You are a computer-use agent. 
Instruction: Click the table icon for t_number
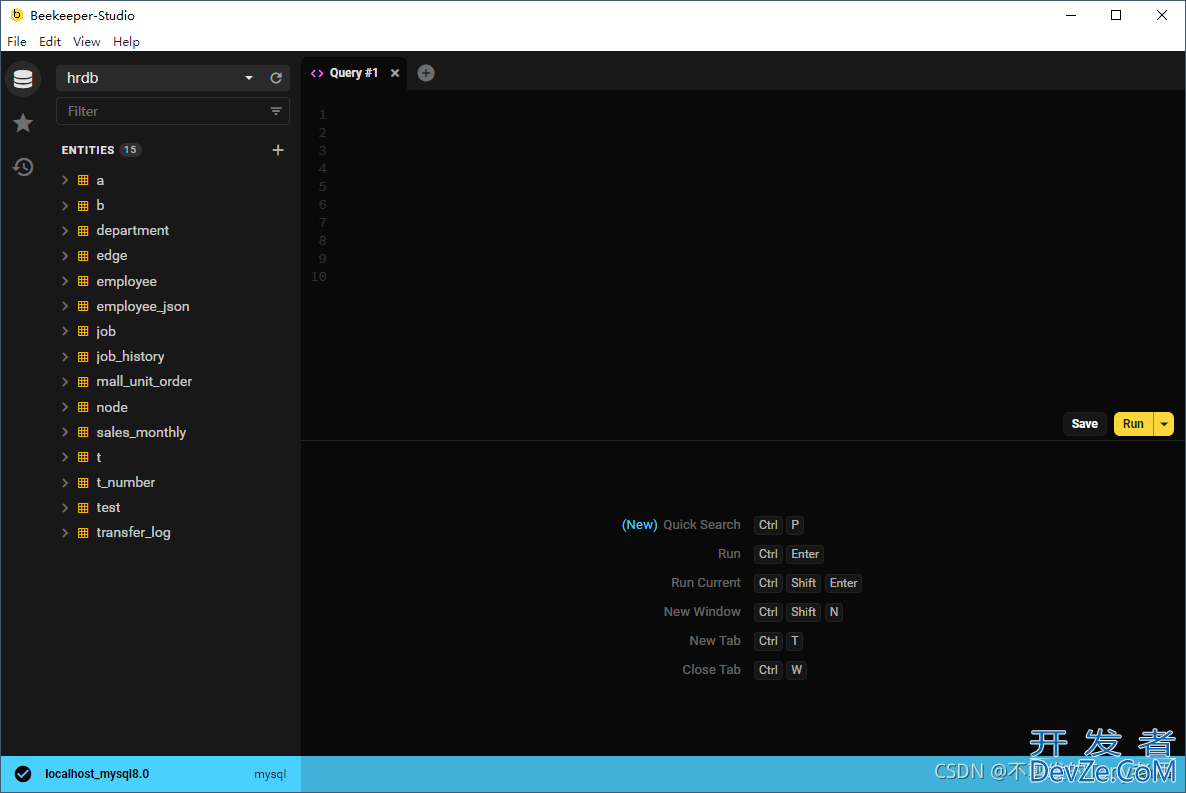click(x=83, y=482)
